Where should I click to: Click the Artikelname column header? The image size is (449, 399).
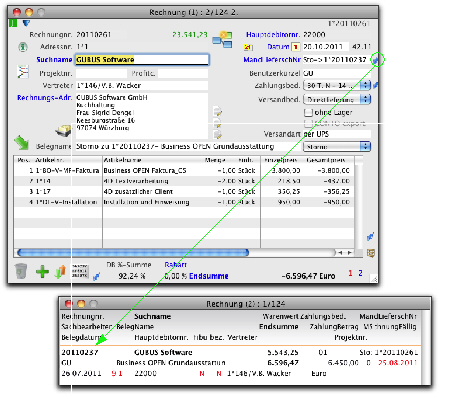click(x=123, y=160)
